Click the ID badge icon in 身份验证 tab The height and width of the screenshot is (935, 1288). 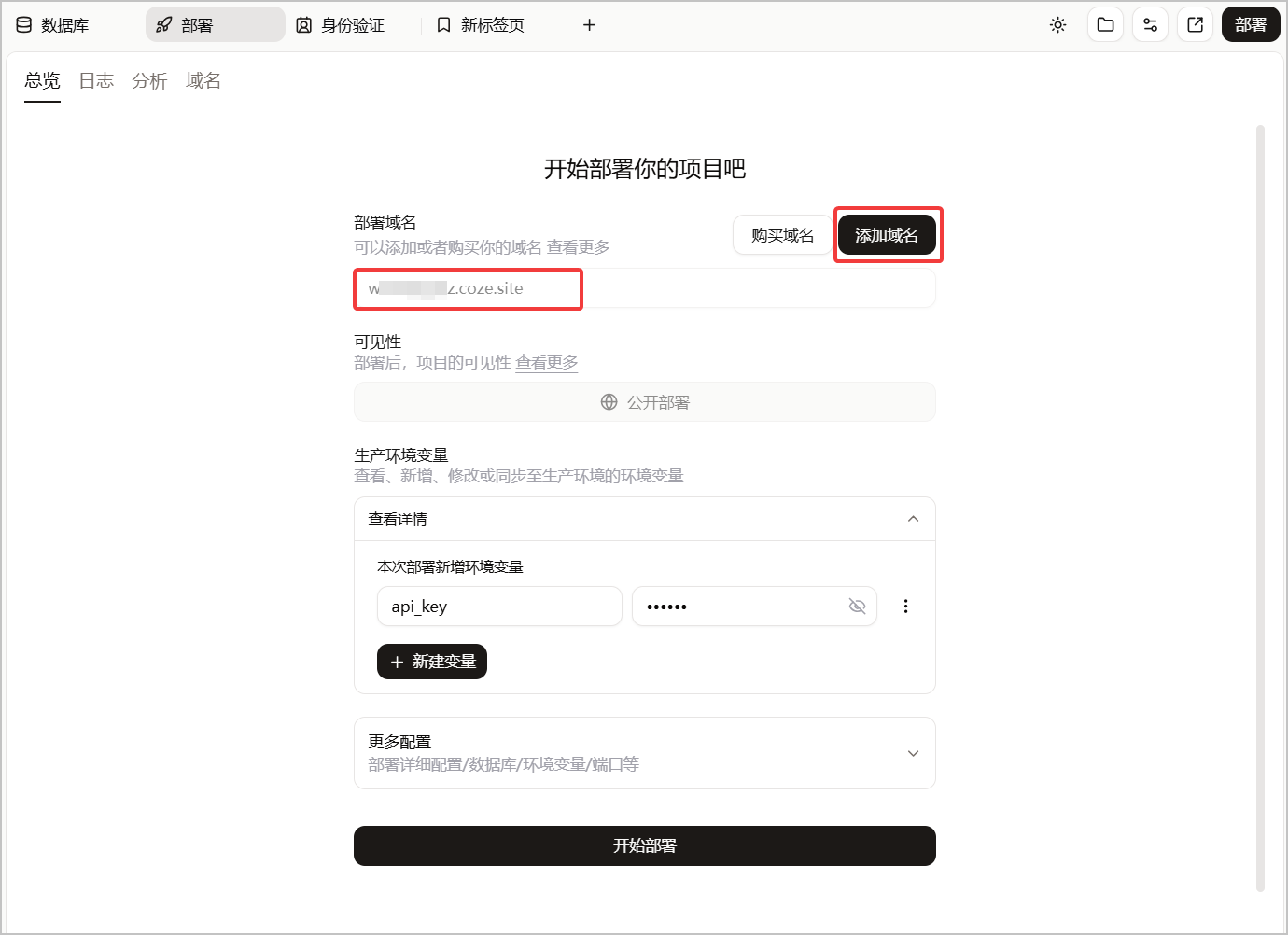[303, 25]
